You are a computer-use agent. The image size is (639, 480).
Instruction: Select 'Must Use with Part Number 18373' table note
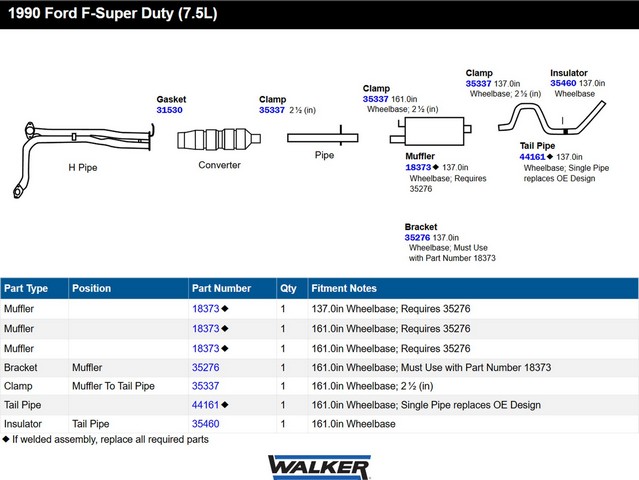click(x=476, y=368)
